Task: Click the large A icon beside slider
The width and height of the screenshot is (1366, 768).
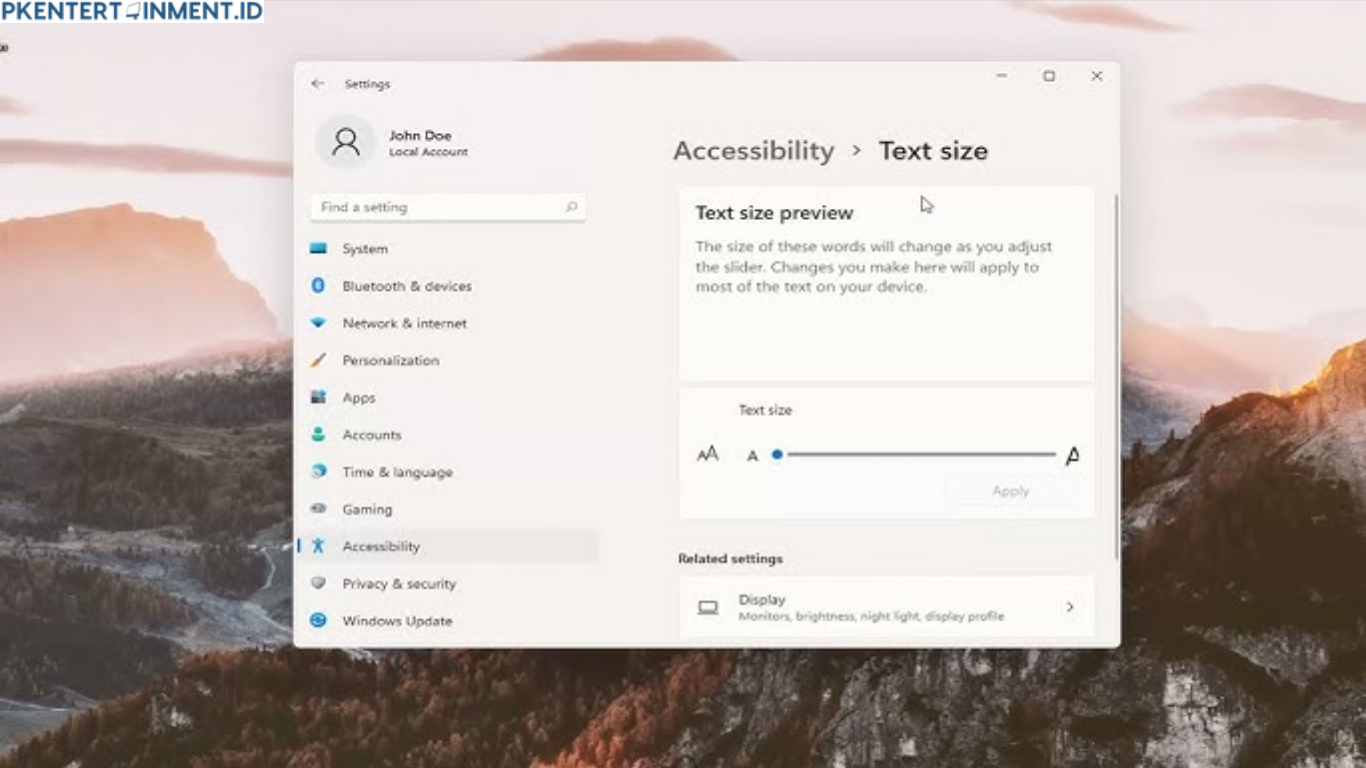Action: pos(1072,455)
